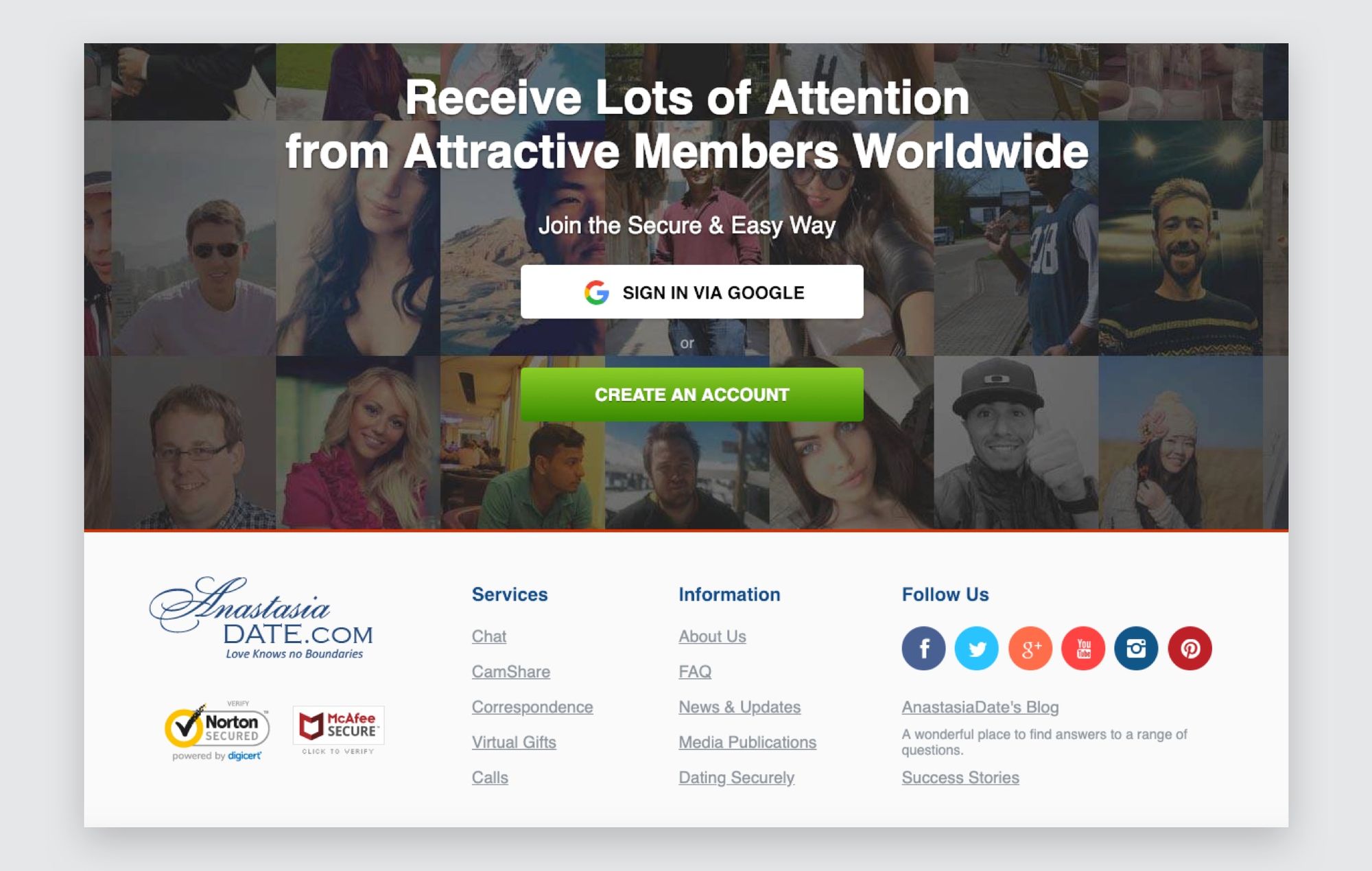Sign in via Google

click(x=691, y=292)
